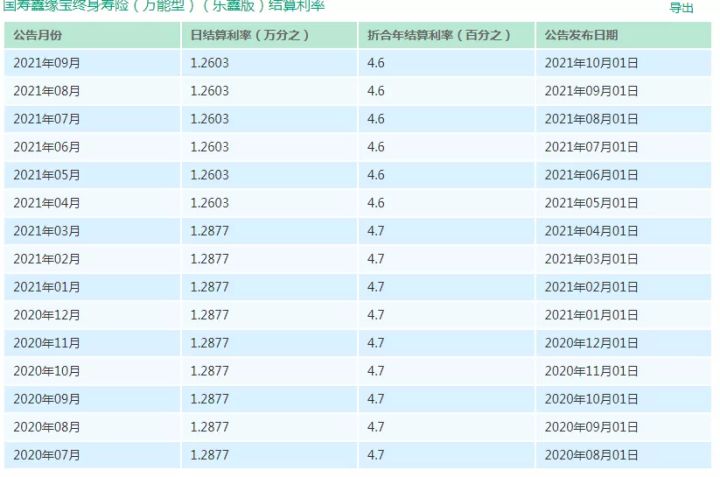720x477 pixels.
Task: Click the publish date 2021年10月01日
Action: pos(591,63)
